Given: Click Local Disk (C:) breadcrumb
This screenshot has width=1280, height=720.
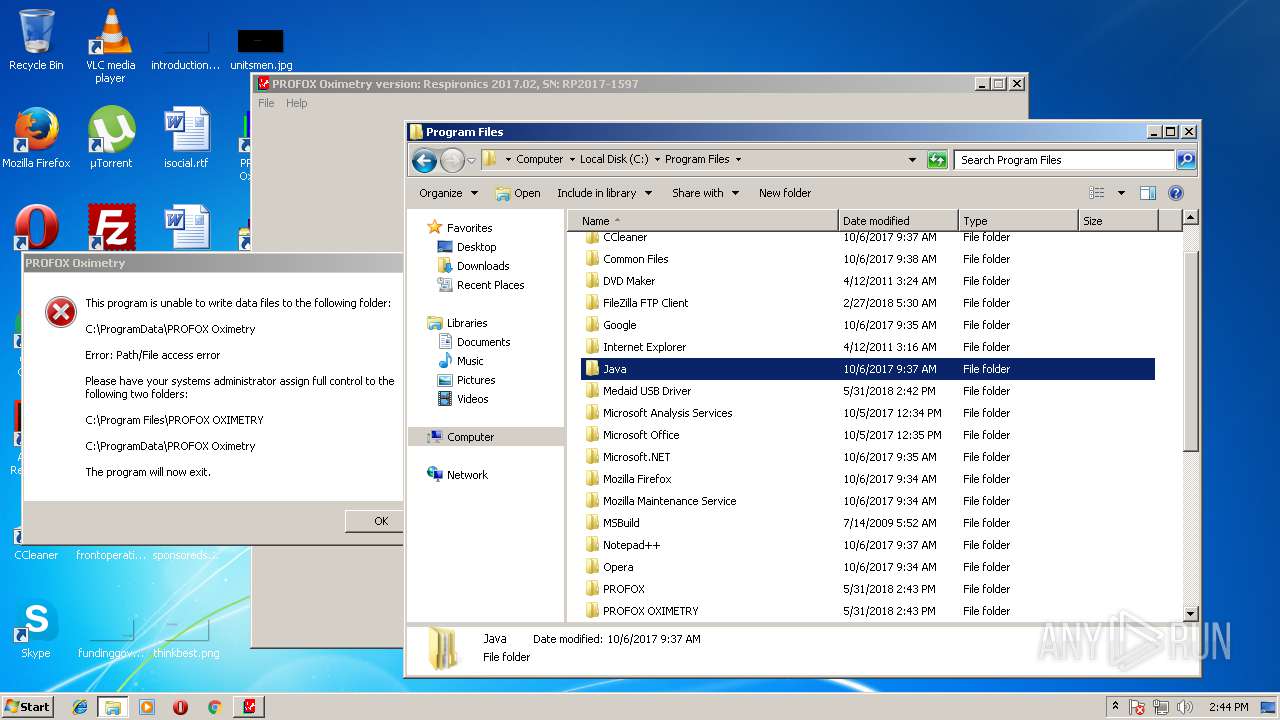Looking at the screenshot, I should [614, 159].
